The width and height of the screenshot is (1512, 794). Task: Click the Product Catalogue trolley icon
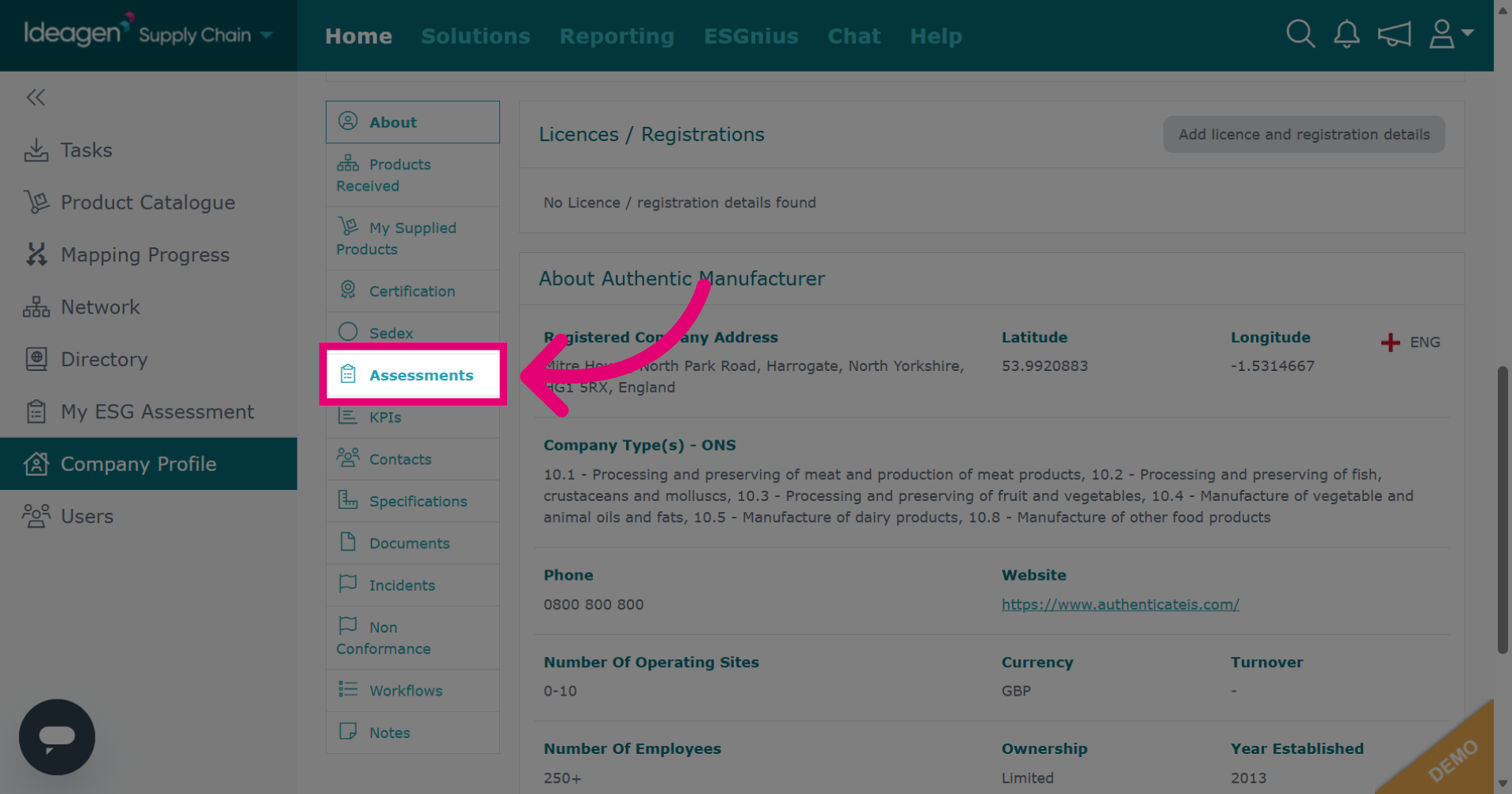click(x=36, y=202)
